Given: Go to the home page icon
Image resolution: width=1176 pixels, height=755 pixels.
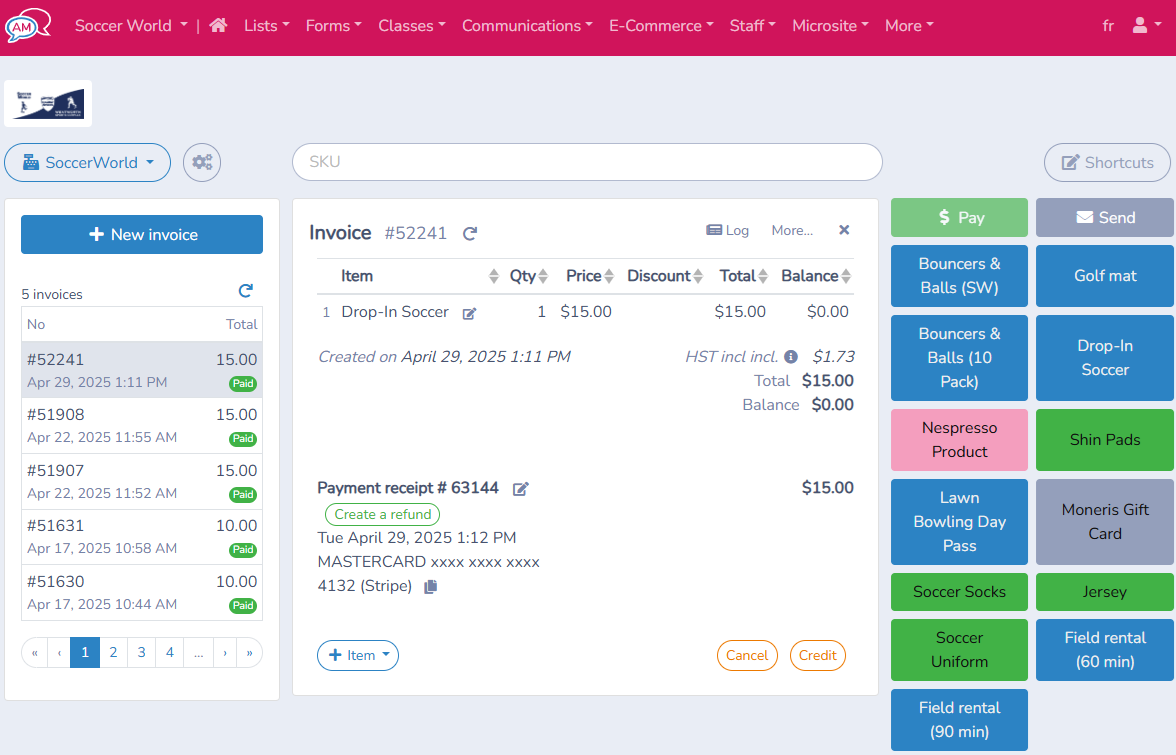Looking at the screenshot, I should [218, 25].
